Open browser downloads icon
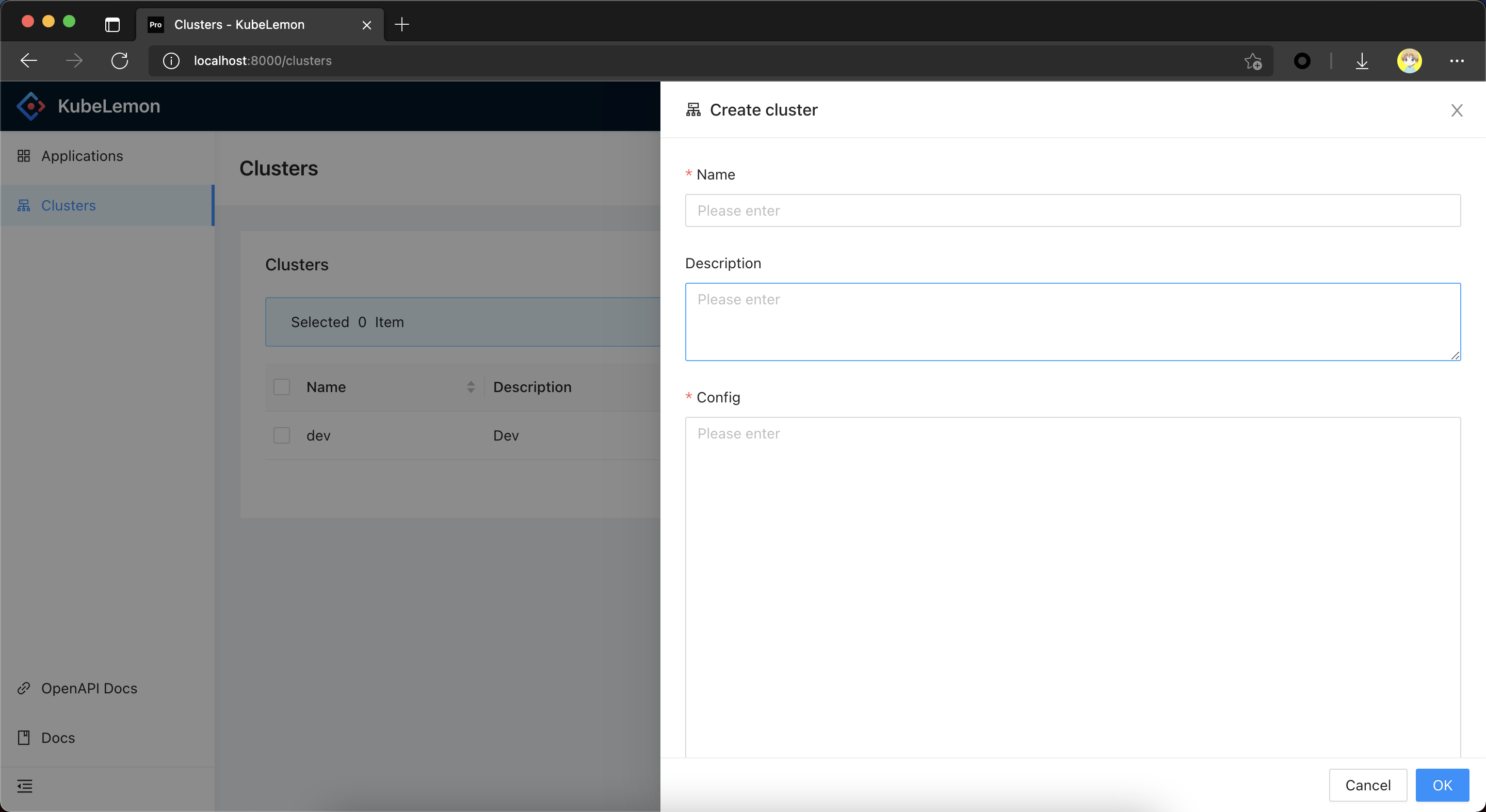1486x812 pixels. [1362, 60]
